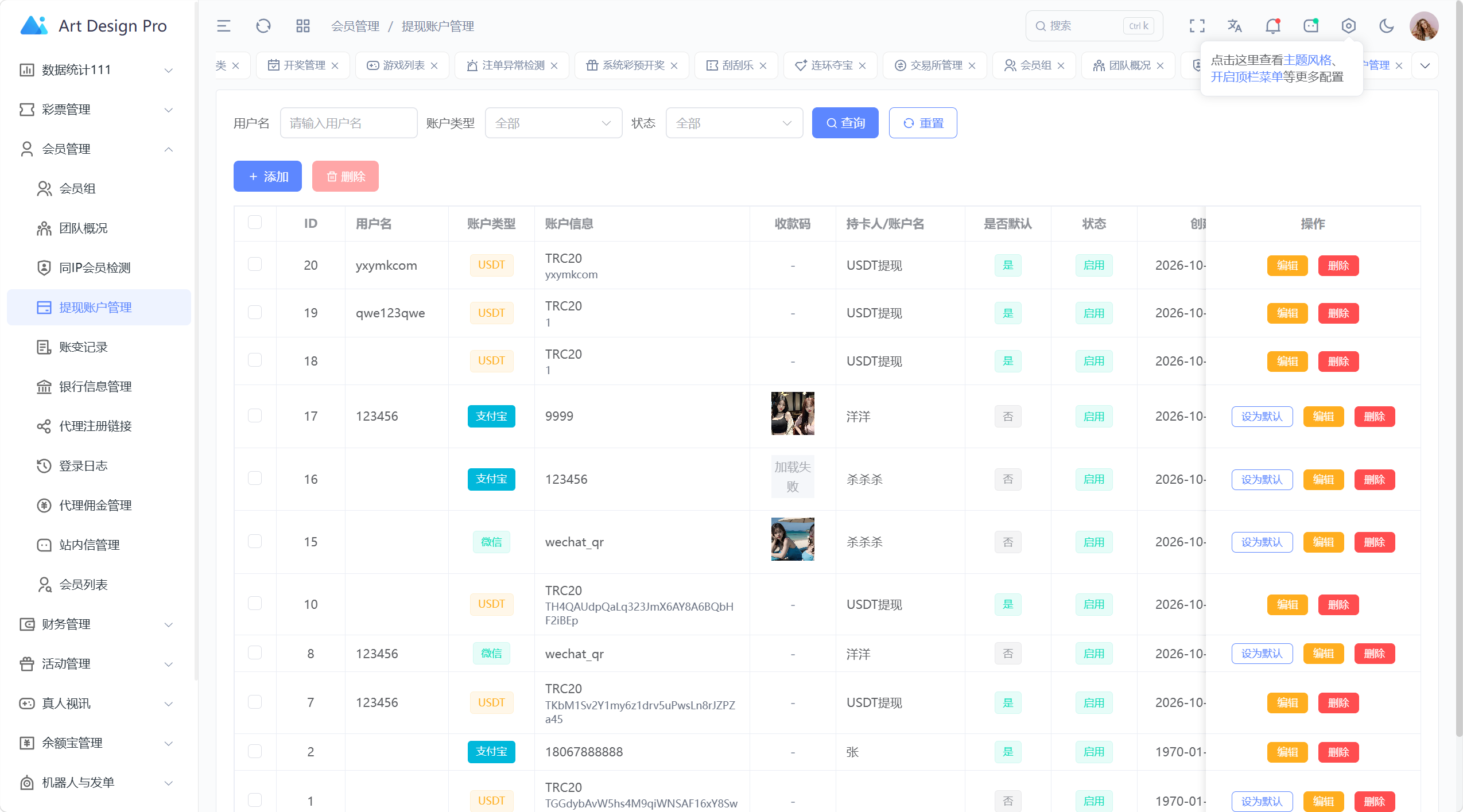Click the 主题风格 link in the tooltip
Screen dimensions: 1463x812
coord(1307,60)
